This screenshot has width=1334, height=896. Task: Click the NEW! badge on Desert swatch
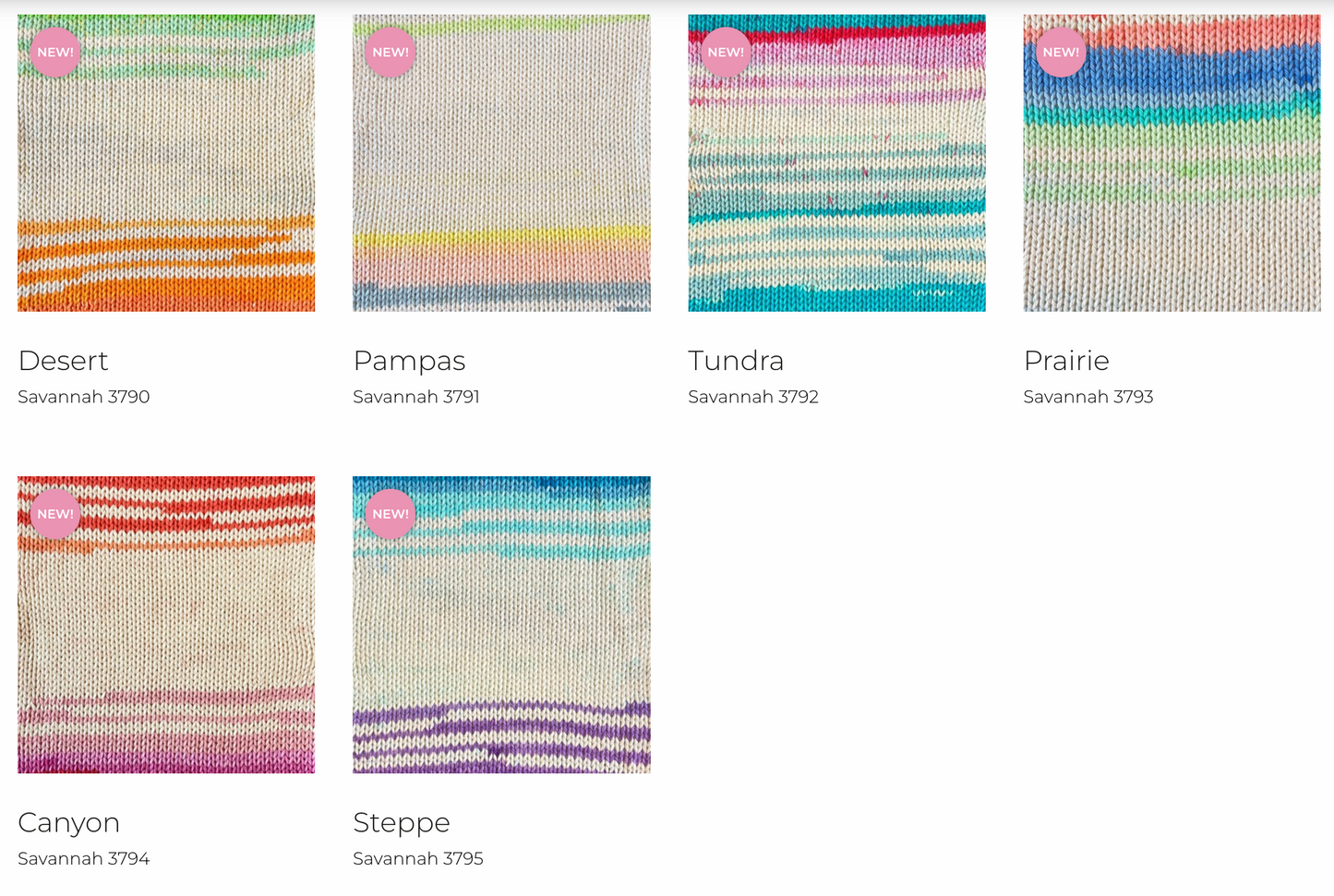[x=55, y=52]
